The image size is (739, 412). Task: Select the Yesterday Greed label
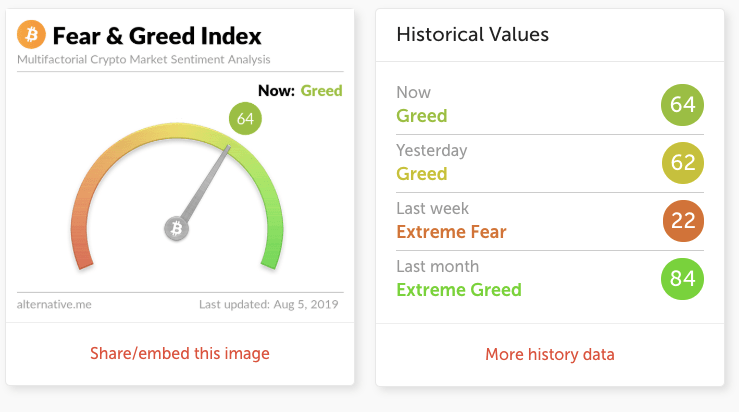tap(422, 174)
